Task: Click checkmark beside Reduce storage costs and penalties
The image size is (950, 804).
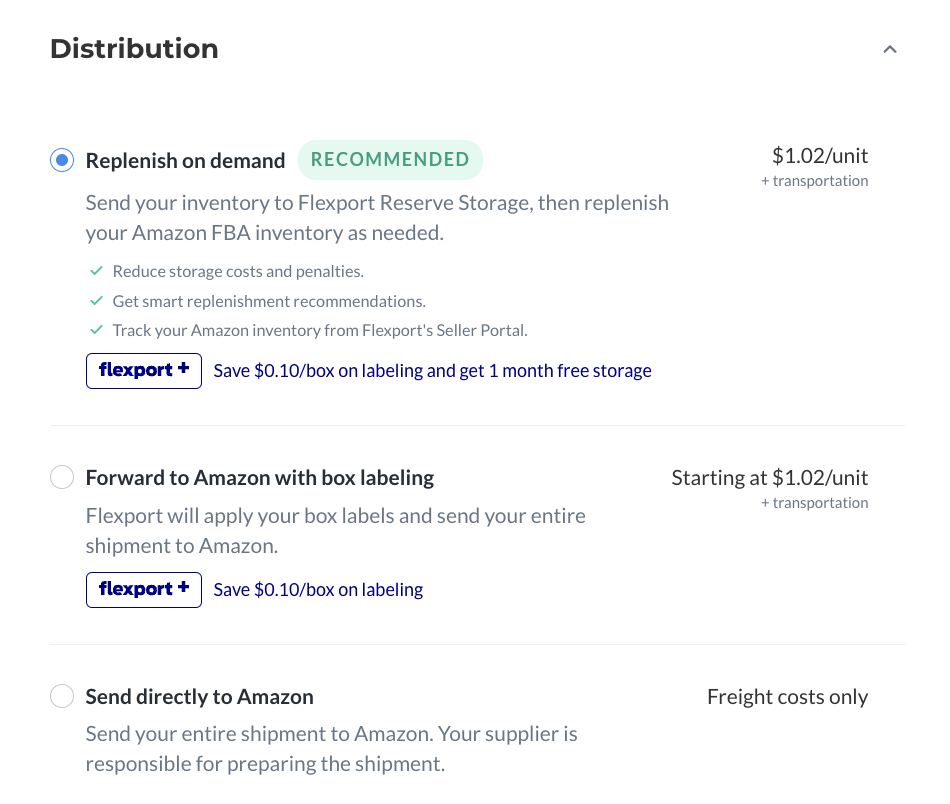Action: tap(96, 271)
